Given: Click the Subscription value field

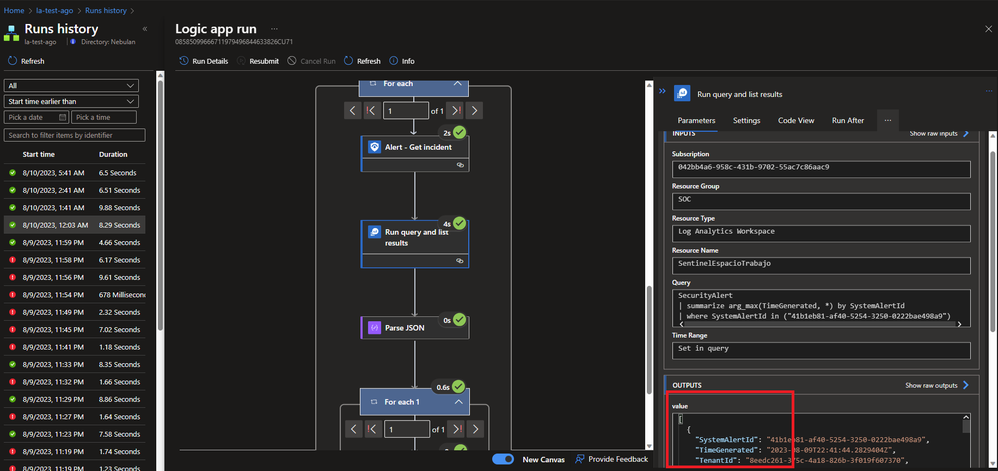Looking at the screenshot, I should point(821,169).
